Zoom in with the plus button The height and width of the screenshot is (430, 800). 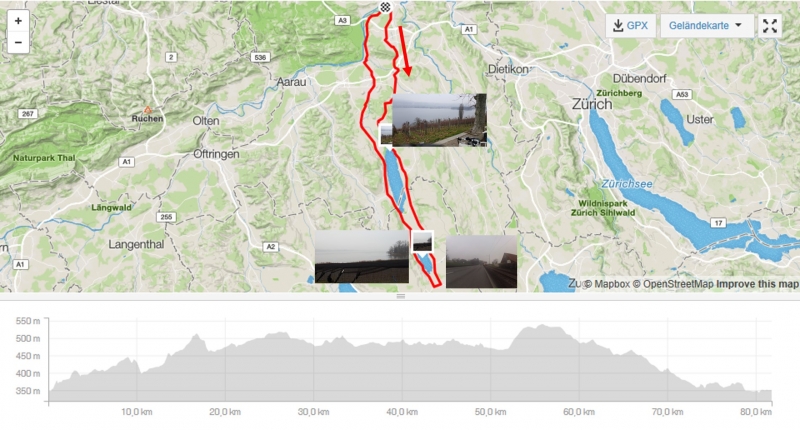click(x=18, y=21)
